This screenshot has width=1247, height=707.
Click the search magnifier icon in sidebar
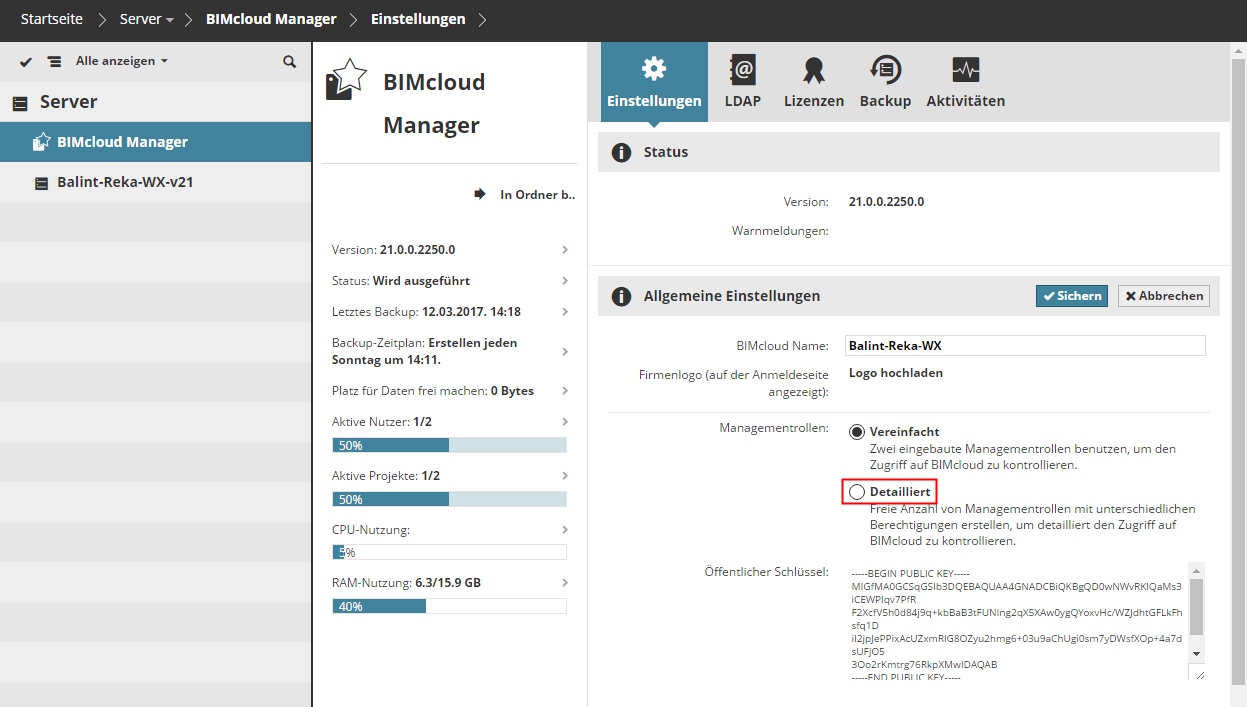point(290,61)
